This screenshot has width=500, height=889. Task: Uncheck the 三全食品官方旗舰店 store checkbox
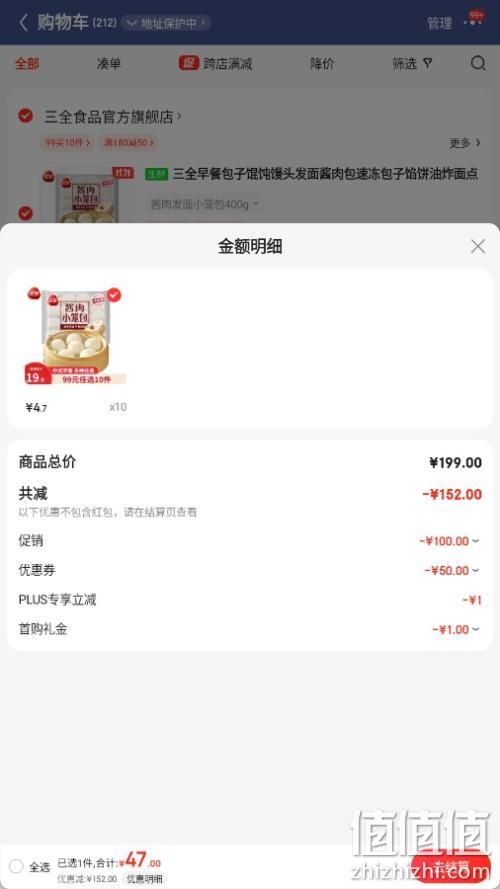click(x=26, y=116)
